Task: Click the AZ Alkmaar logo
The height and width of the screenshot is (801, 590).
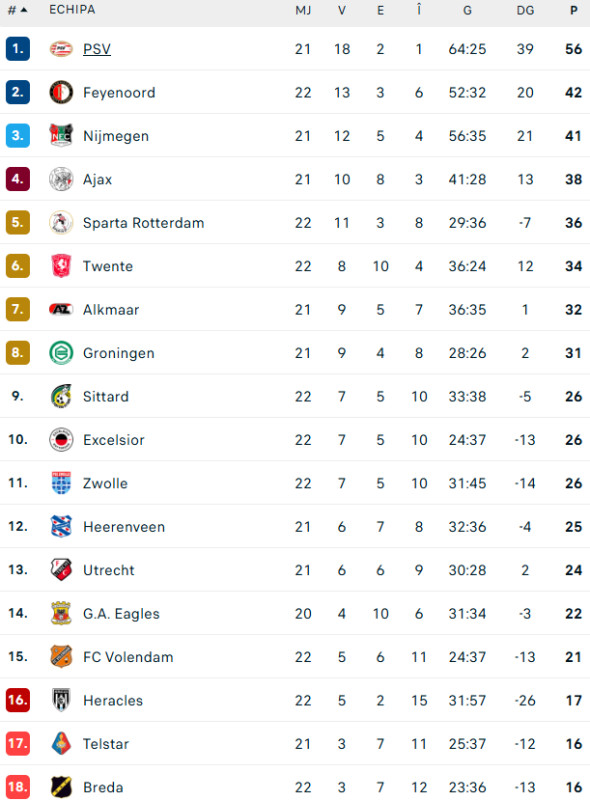Action: coord(60,310)
